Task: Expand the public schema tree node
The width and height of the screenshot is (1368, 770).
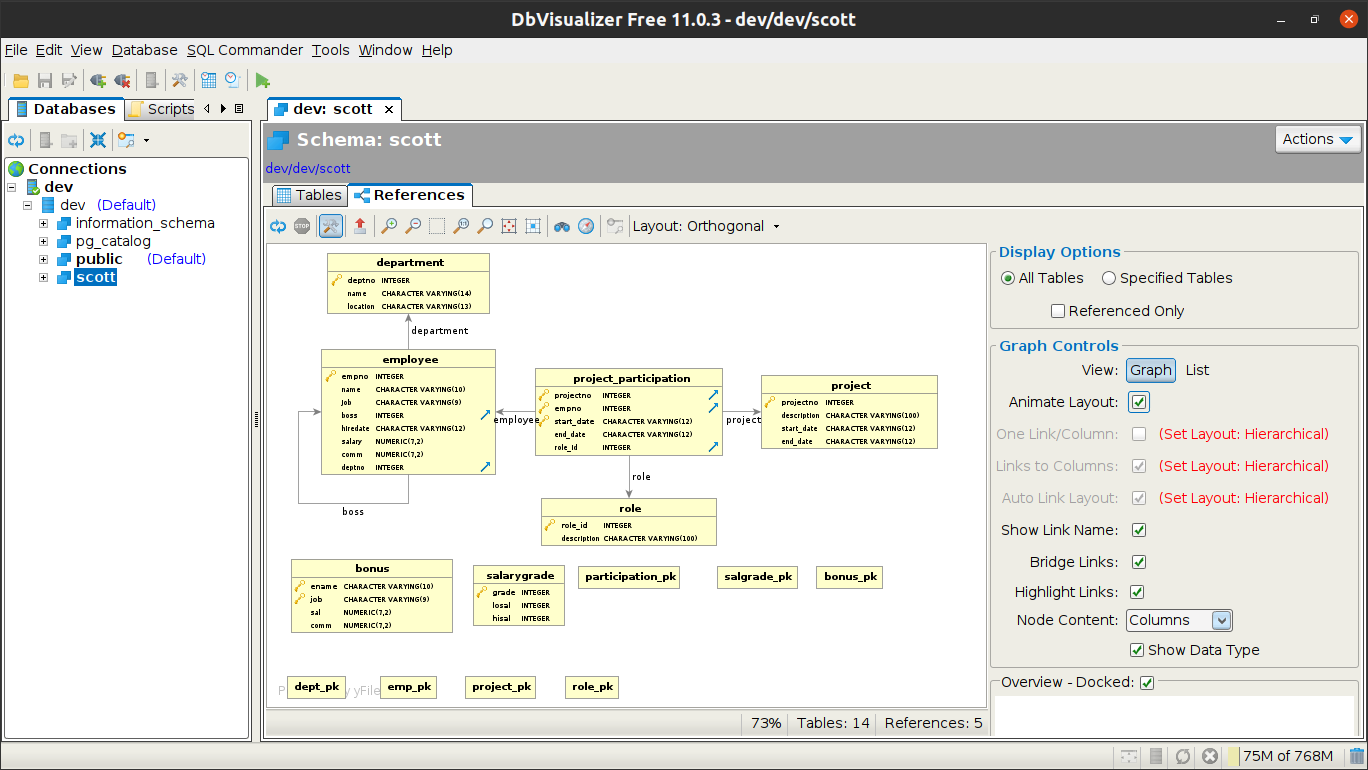Action: click(44, 259)
